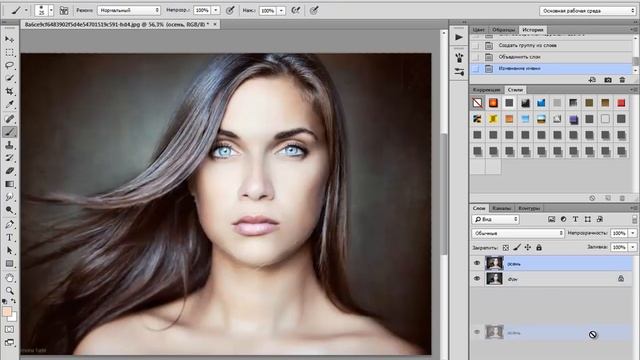Image resolution: width=640 pixels, height=360 pixels.
Task: Toggle lock position of layer
Action: pos(528,247)
